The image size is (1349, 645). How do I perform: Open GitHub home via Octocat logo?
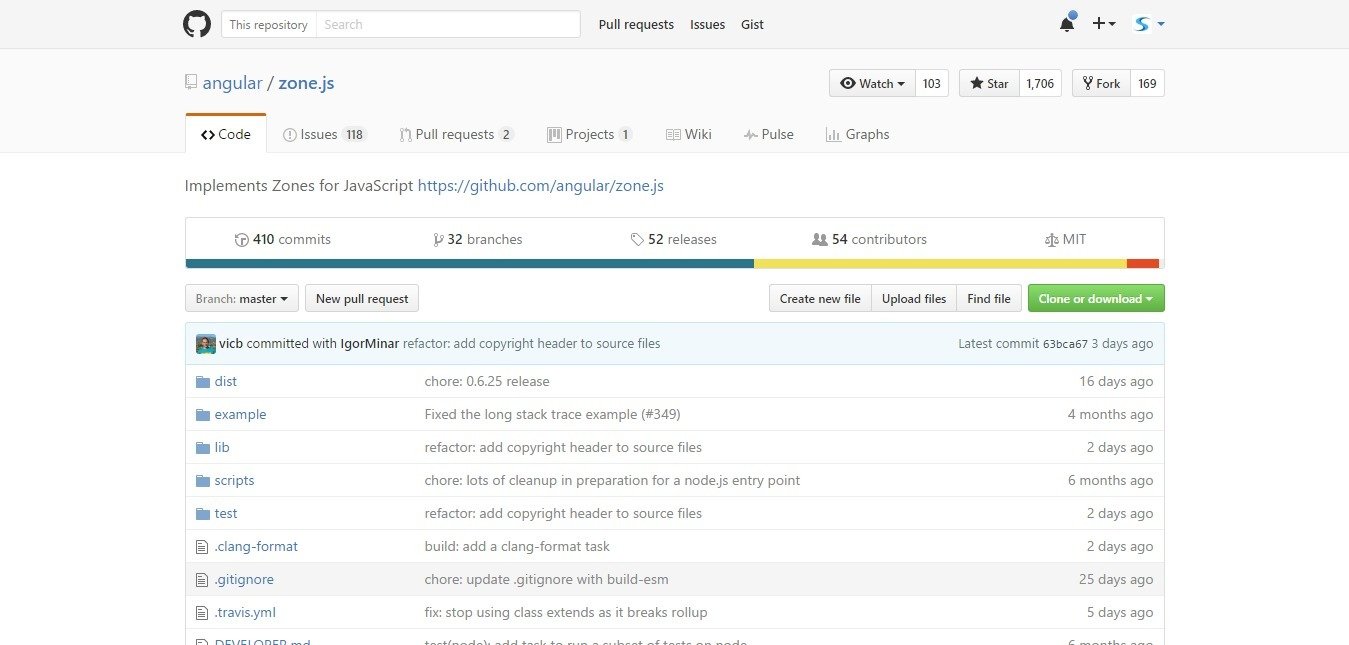pyautogui.click(x=197, y=24)
